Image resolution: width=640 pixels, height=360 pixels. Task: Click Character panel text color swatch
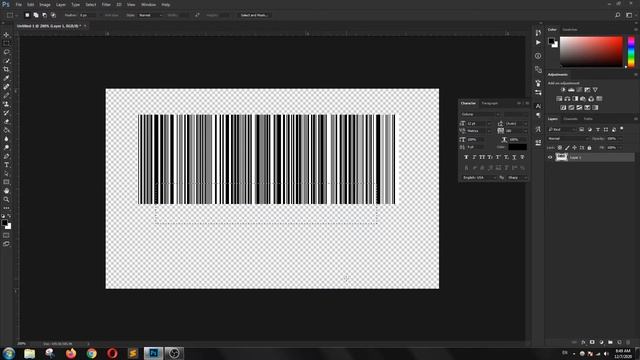pyautogui.click(x=517, y=147)
